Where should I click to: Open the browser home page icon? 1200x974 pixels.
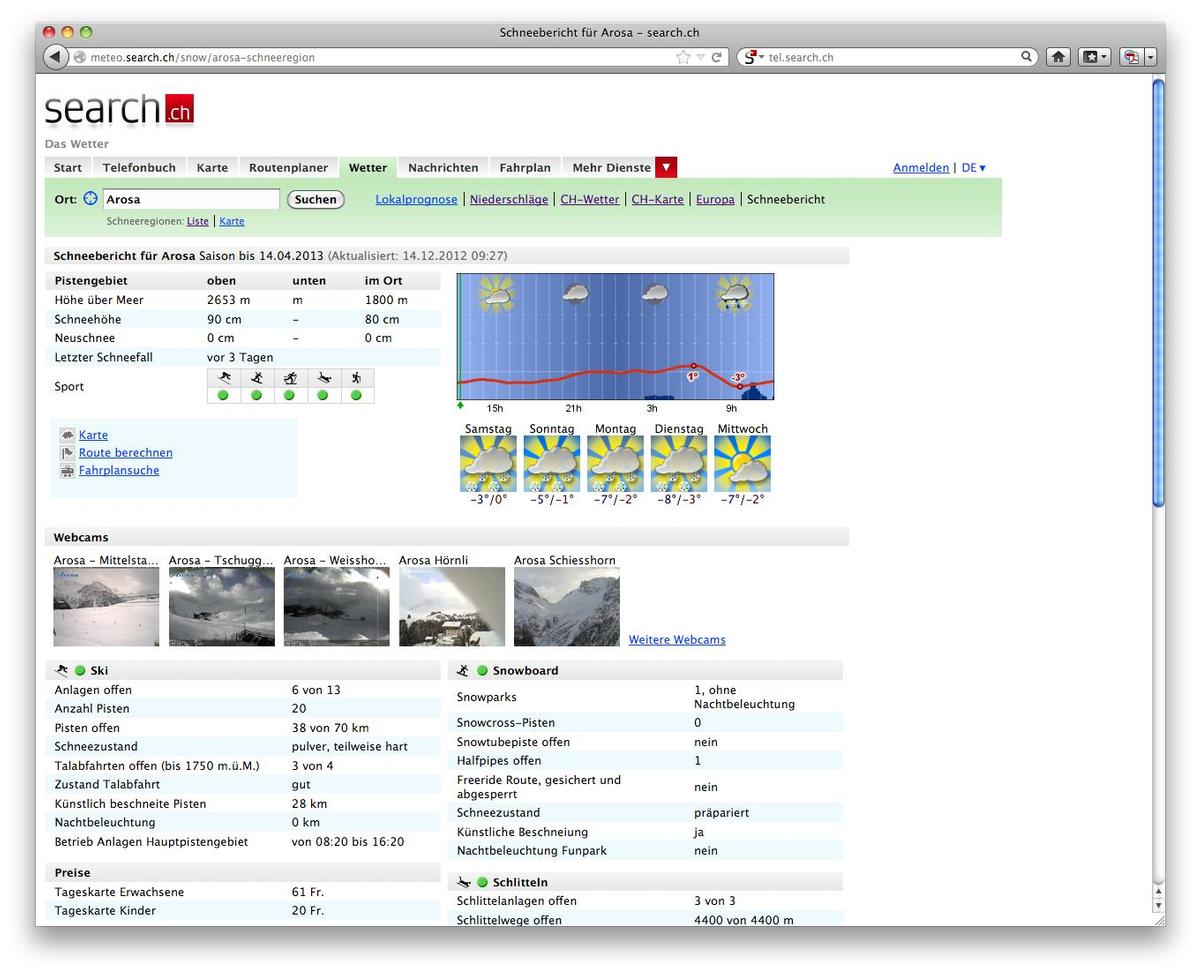(1058, 57)
